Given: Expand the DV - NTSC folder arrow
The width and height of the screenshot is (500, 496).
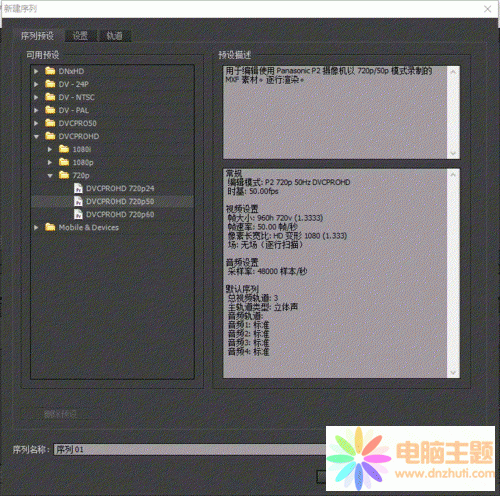Looking at the screenshot, I should click(x=36, y=97).
